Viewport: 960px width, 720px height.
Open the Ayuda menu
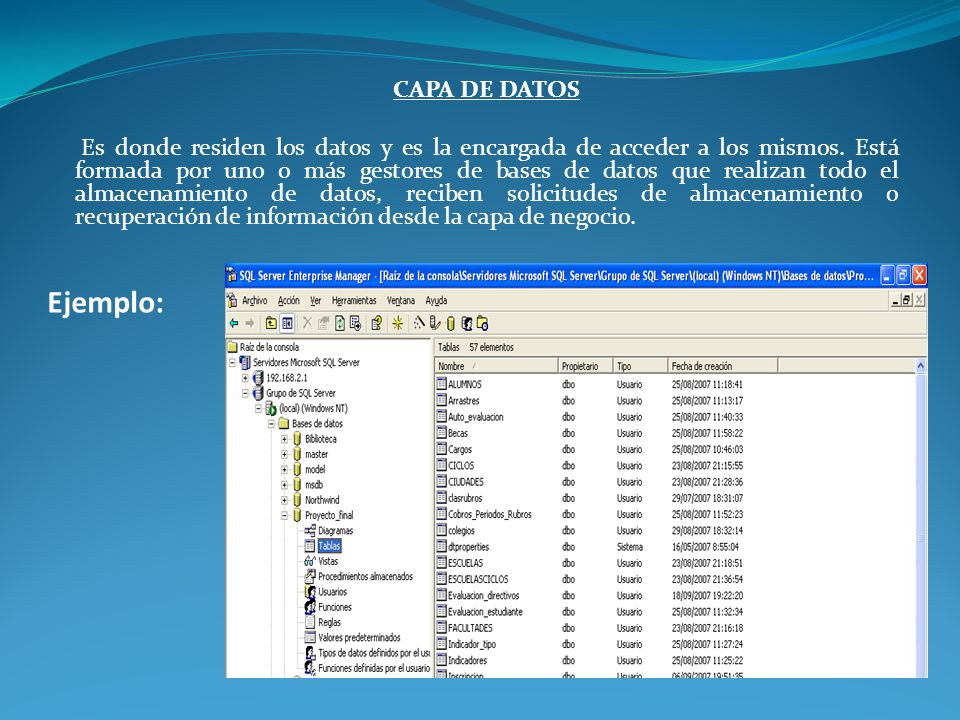tap(436, 301)
